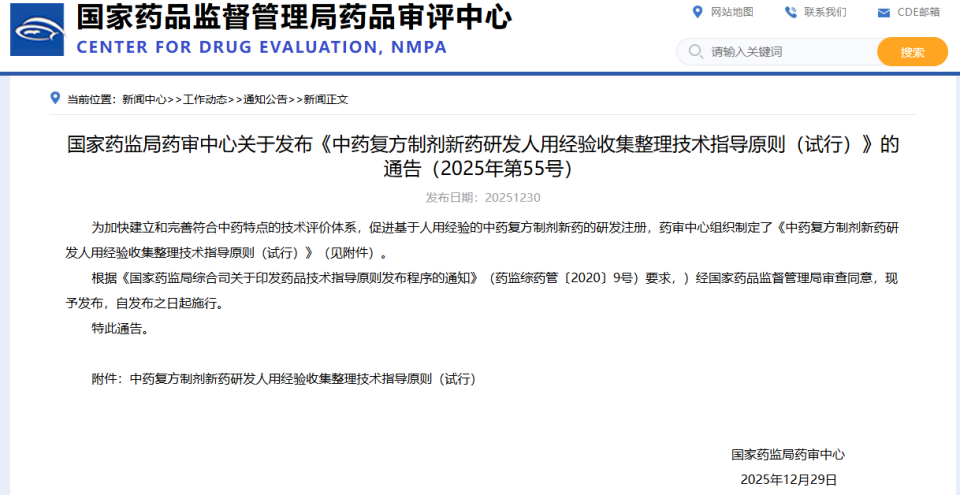The width and height of the screenshot is (960, 495).
Task: Click the date 2025年12月29日
Action: [x=788, y=479]
